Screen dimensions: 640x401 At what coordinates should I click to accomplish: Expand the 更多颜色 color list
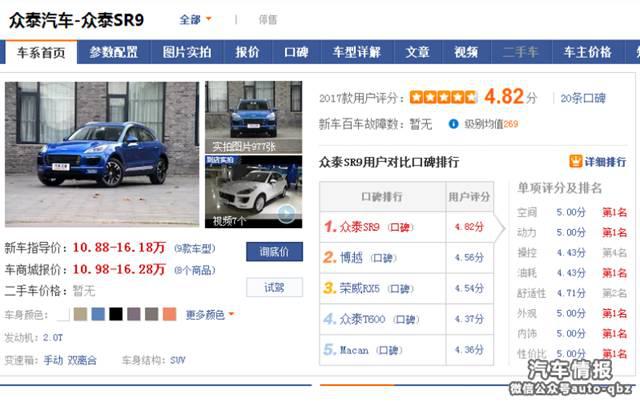(x=210, y=314)
